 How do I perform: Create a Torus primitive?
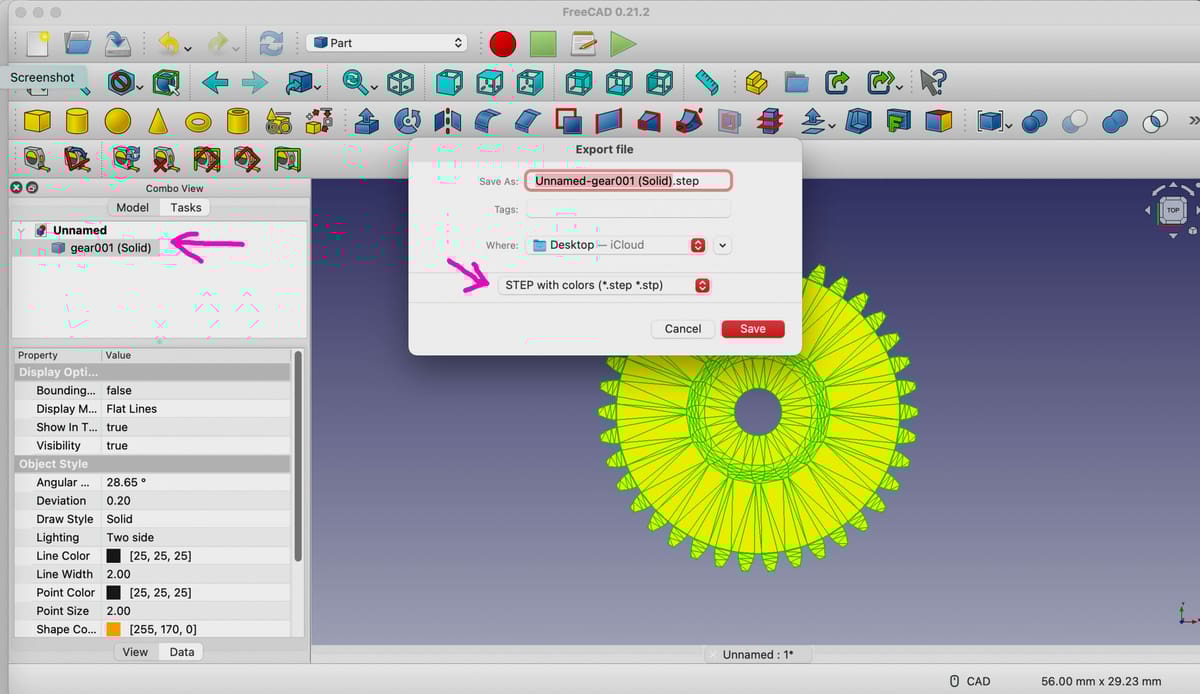point(198,122)
